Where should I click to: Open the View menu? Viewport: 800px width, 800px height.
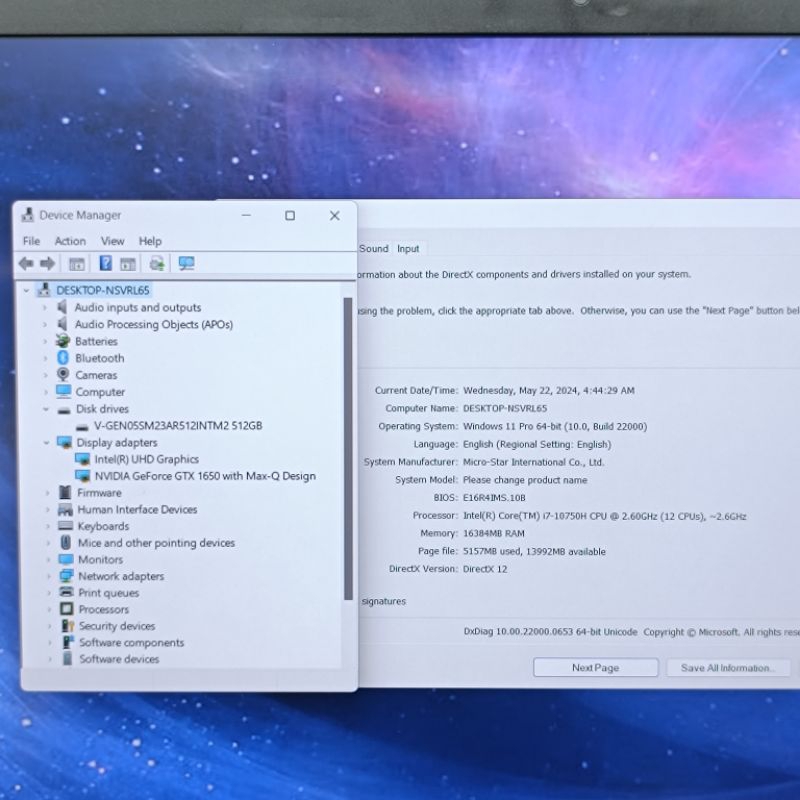click(x=112, y=241)
